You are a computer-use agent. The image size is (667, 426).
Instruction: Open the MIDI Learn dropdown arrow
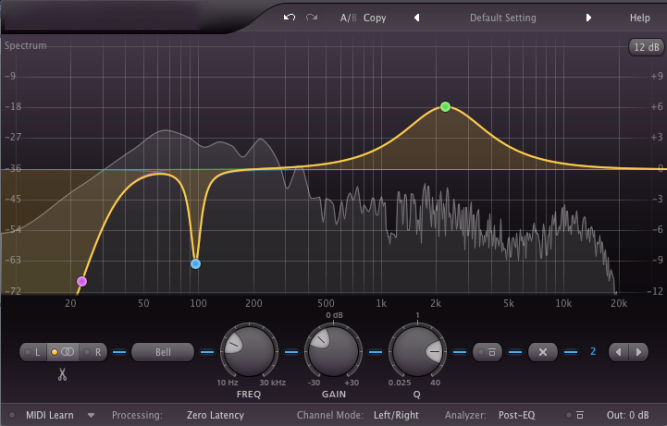(x=91, y=415)
